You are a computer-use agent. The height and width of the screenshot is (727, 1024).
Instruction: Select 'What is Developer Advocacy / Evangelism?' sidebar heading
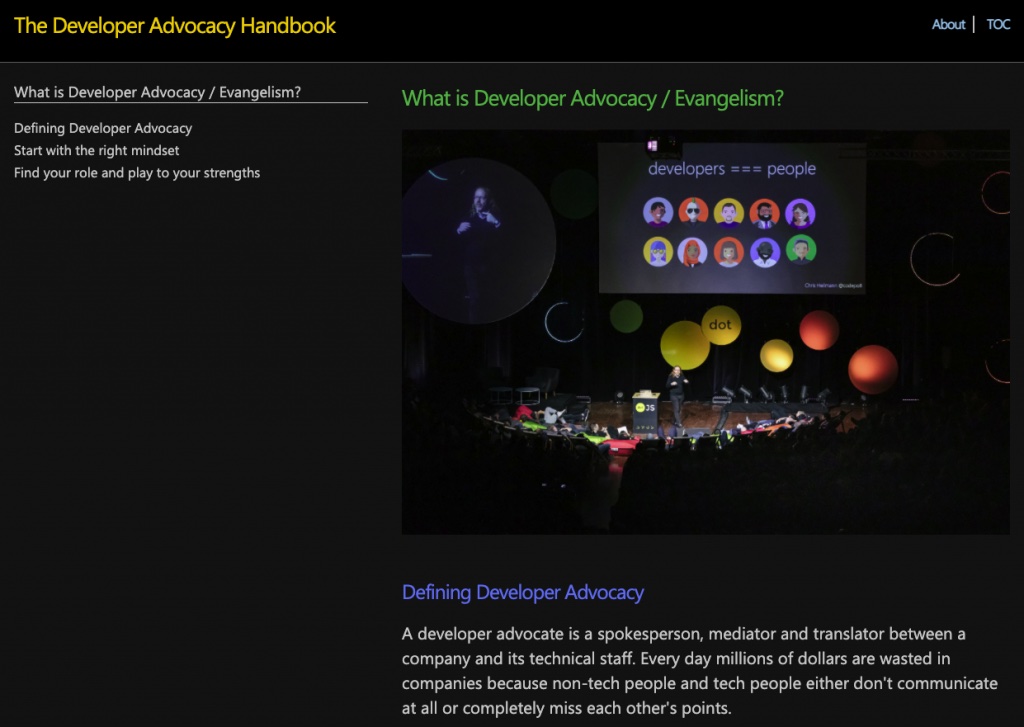pos(157,92)
